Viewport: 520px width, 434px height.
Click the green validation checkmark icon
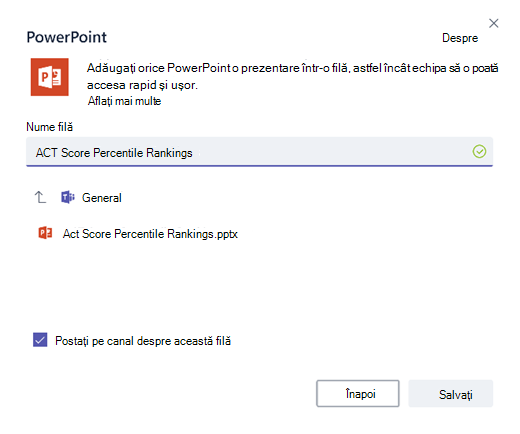click(x=479, y=152)
